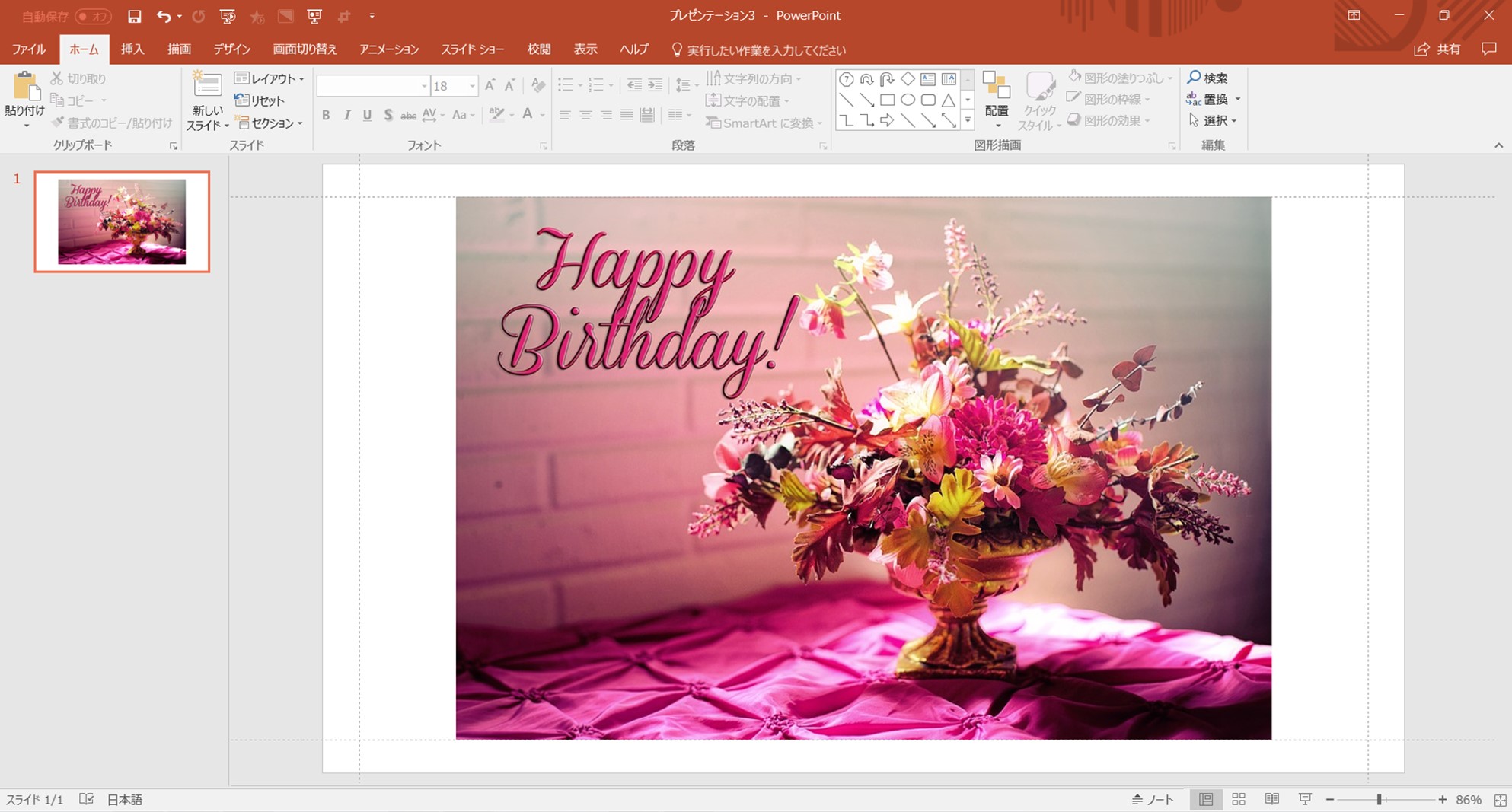Clear all formatting eraser icon
Image resolution: width=1512 pixels, height=812 pixels.
point(538,85)
